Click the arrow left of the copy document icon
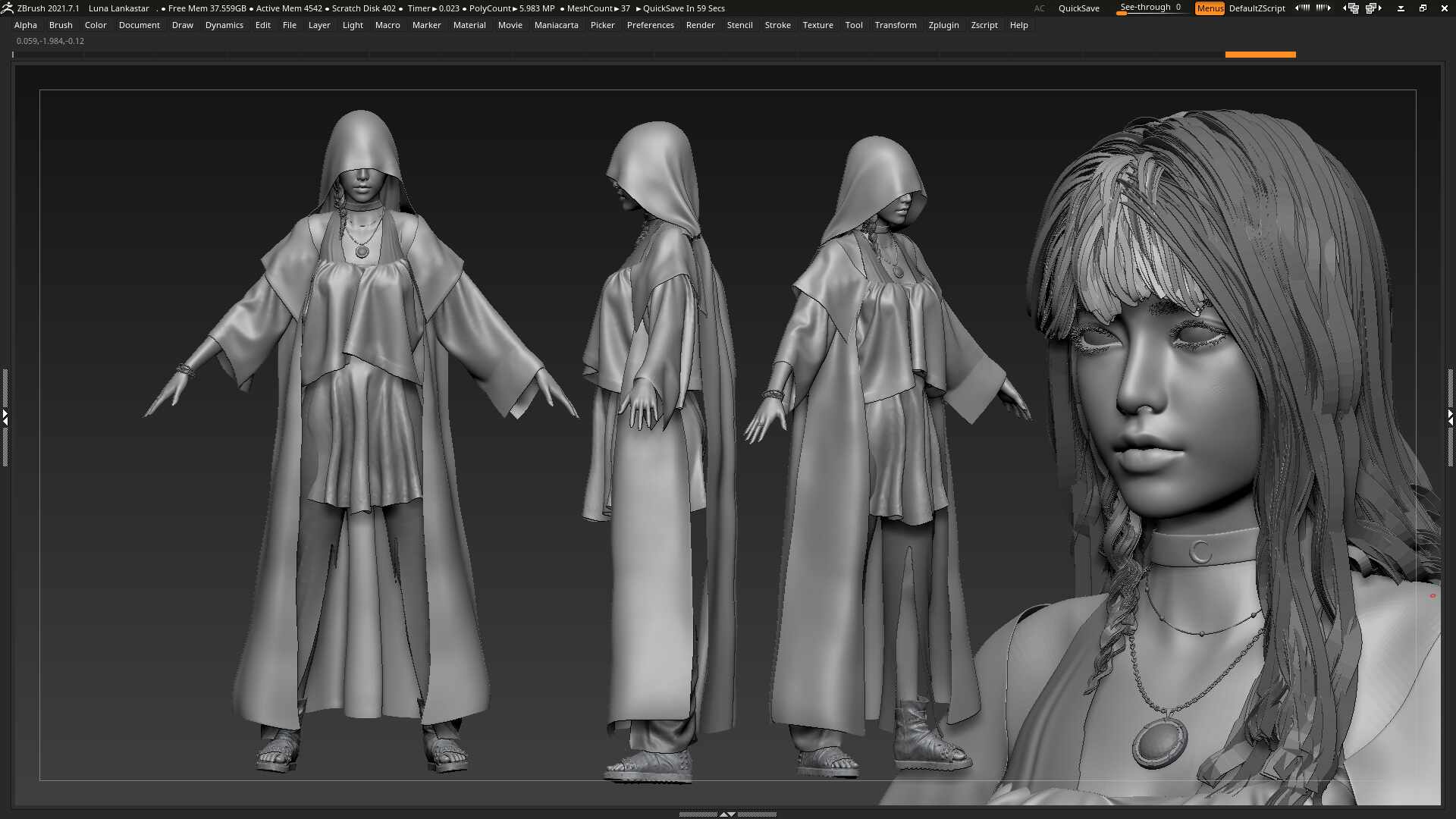Screen dimensions: 1456x819 coord(1344,8)
